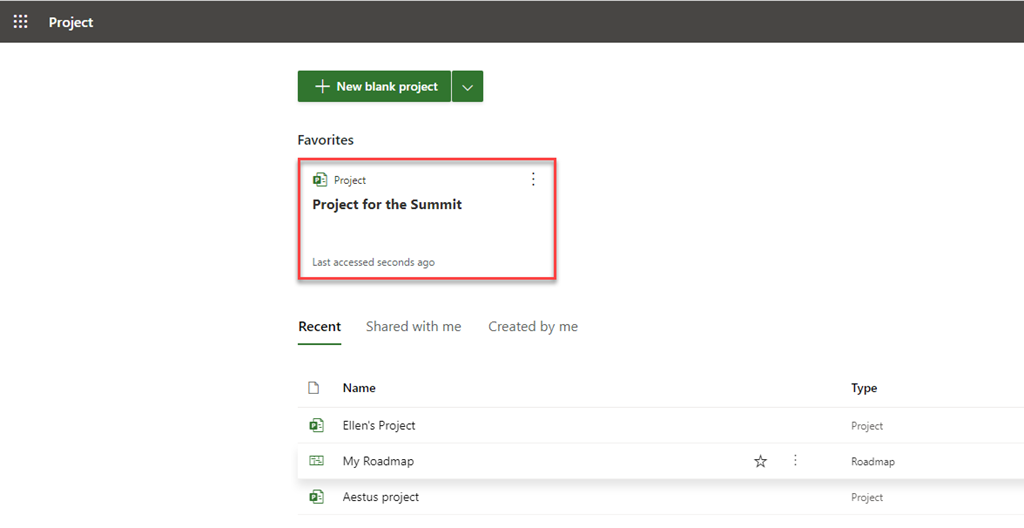
Task: Click Aestus project file icon
Action: (x=316, y=497)
